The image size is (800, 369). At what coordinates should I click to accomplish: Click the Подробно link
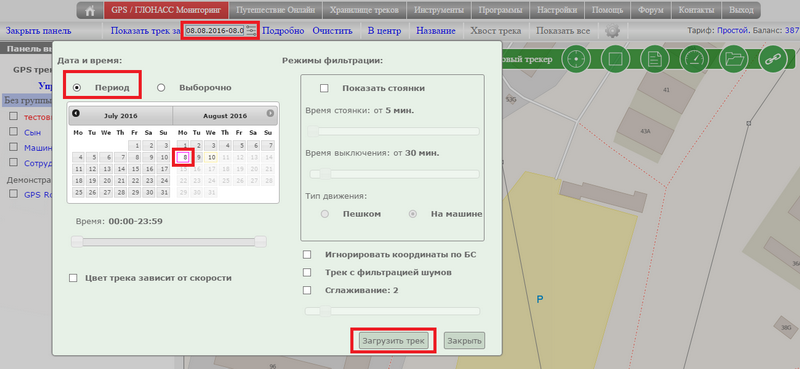tap(283, 31)
